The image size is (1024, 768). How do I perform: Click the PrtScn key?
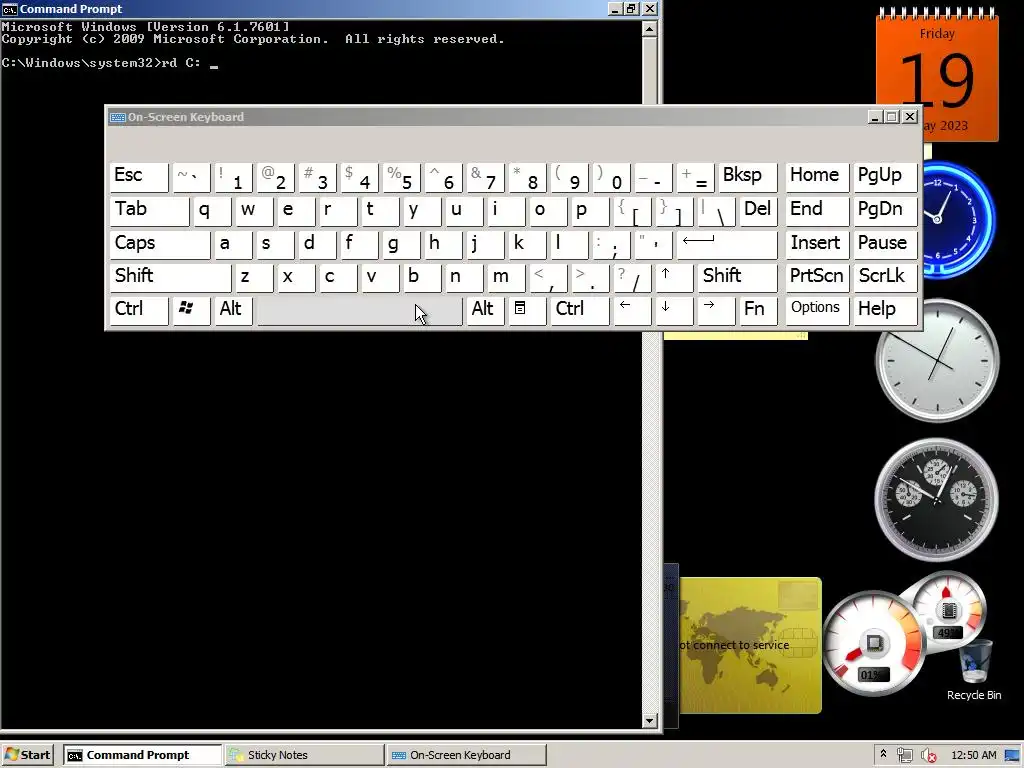[x=817, y=277]
